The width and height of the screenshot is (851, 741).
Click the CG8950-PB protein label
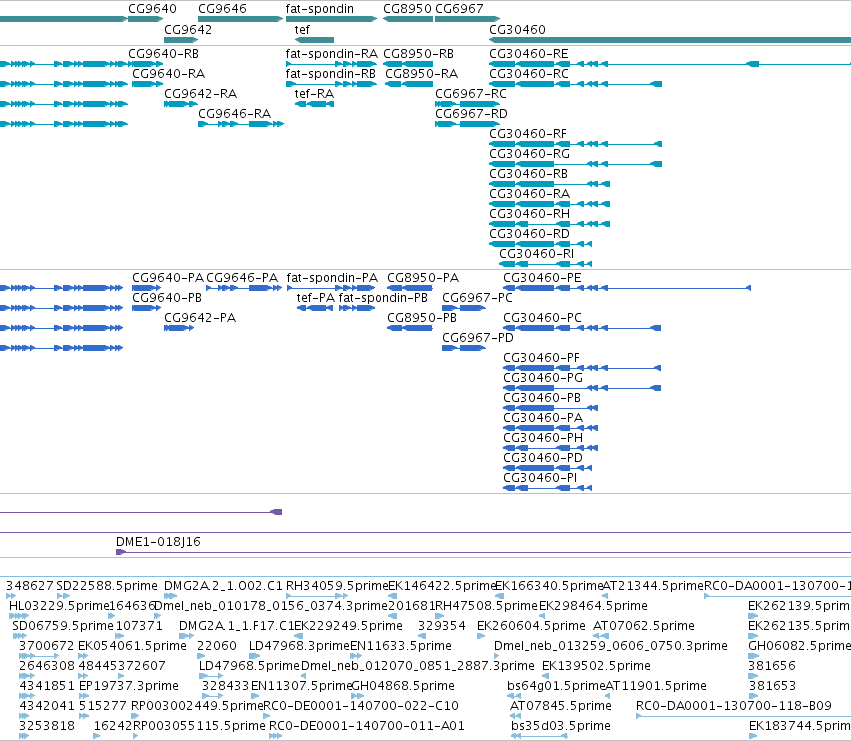pyautogui.click(x=422, y=318)
